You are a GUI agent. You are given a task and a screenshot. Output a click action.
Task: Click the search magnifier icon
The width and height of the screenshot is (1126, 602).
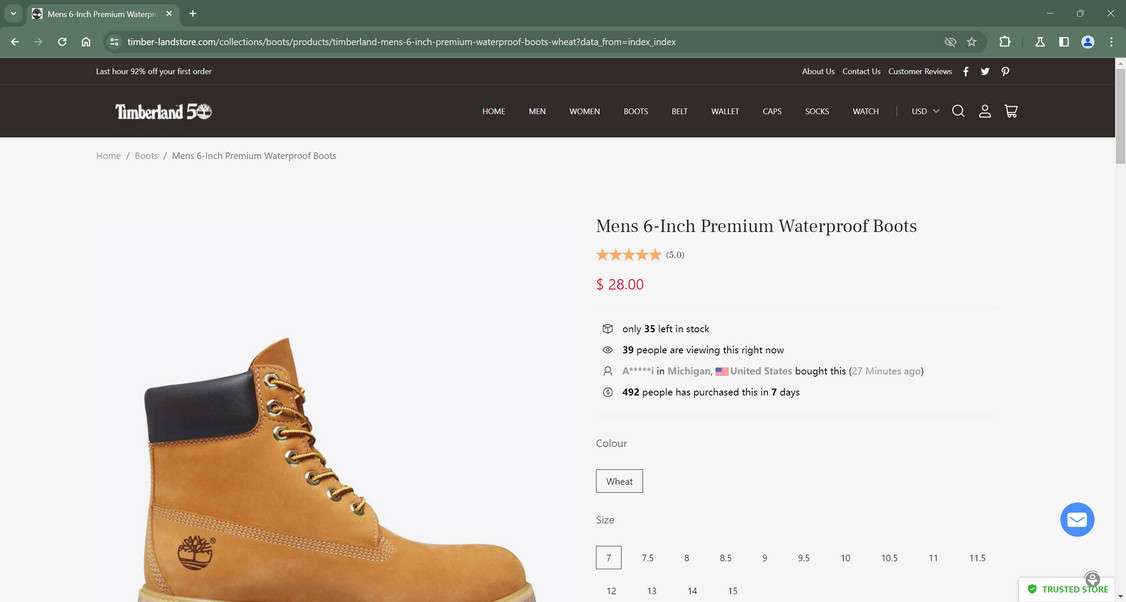tap(958, 111)
